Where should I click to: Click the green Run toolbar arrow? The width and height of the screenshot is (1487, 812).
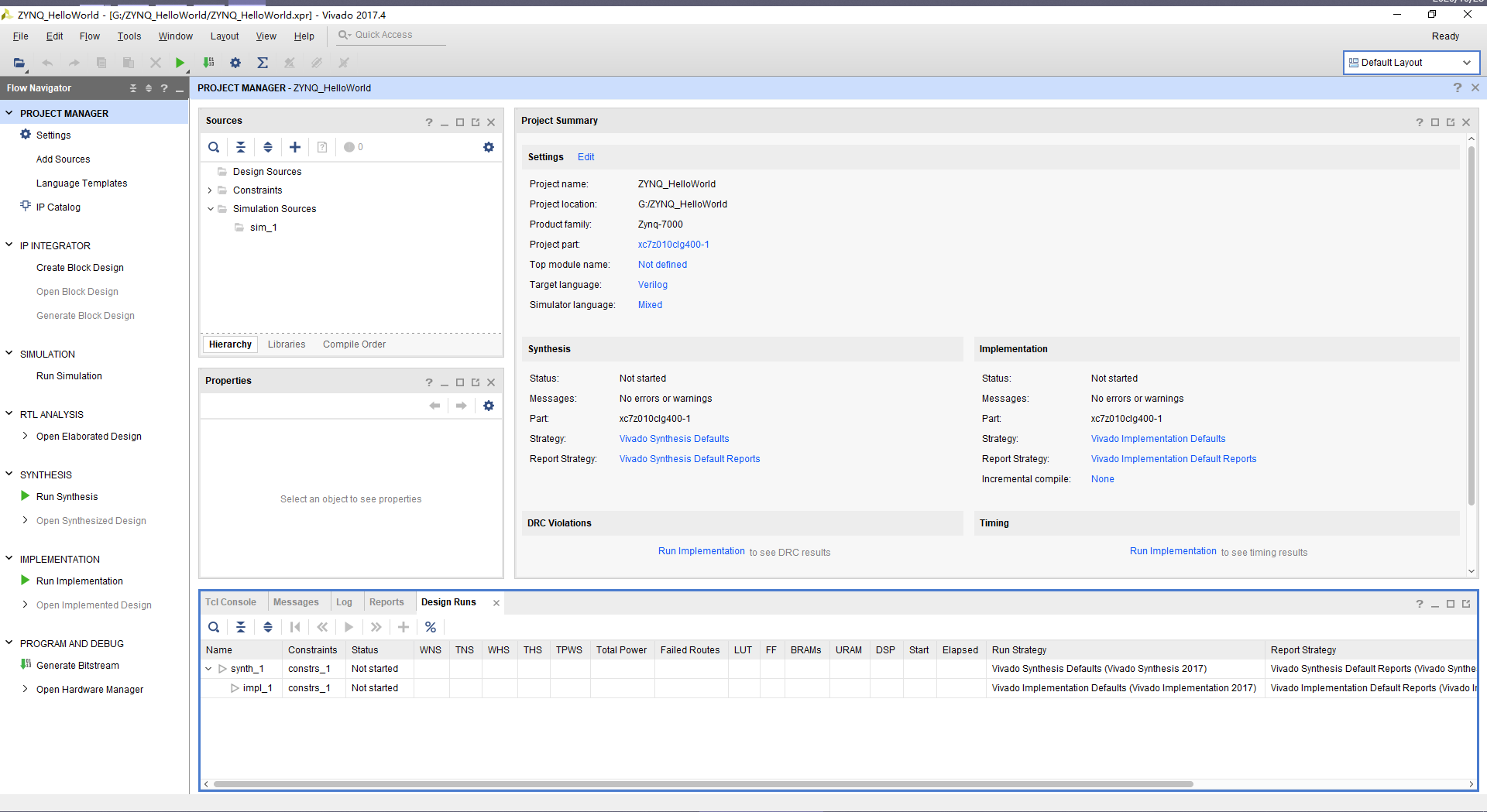click(180, 63)
